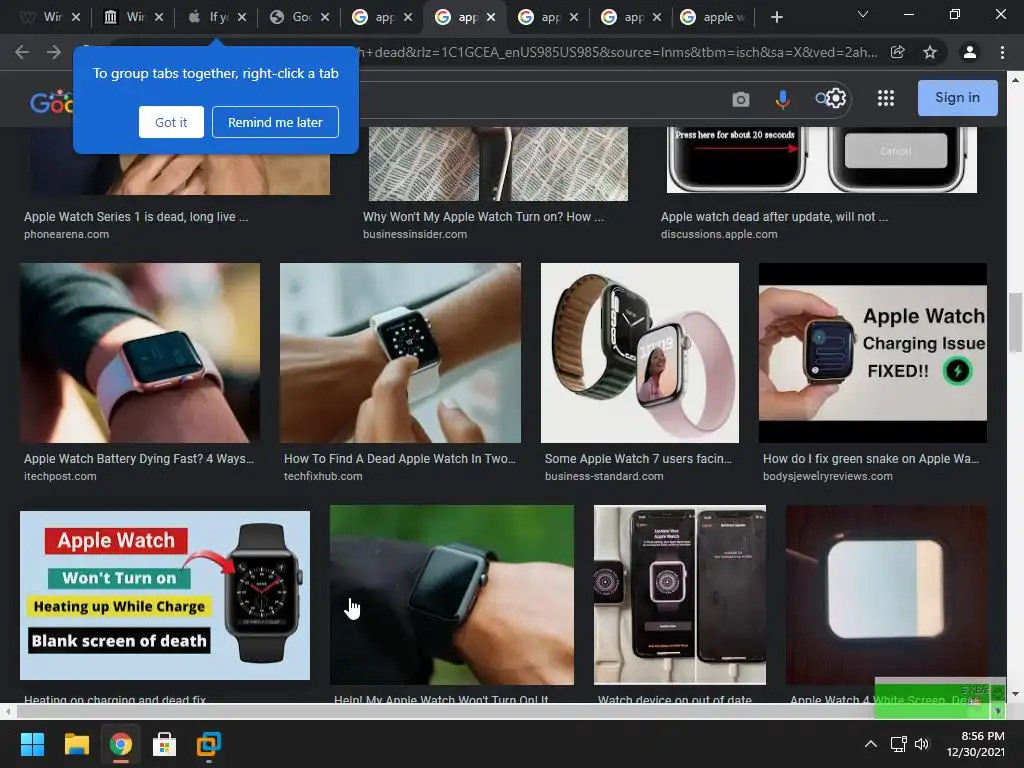Image resolution: width=1024 pixels, height=768 pixels.
Task: Click the scrollbar up arrow
Action: [x=1015, y=80]
